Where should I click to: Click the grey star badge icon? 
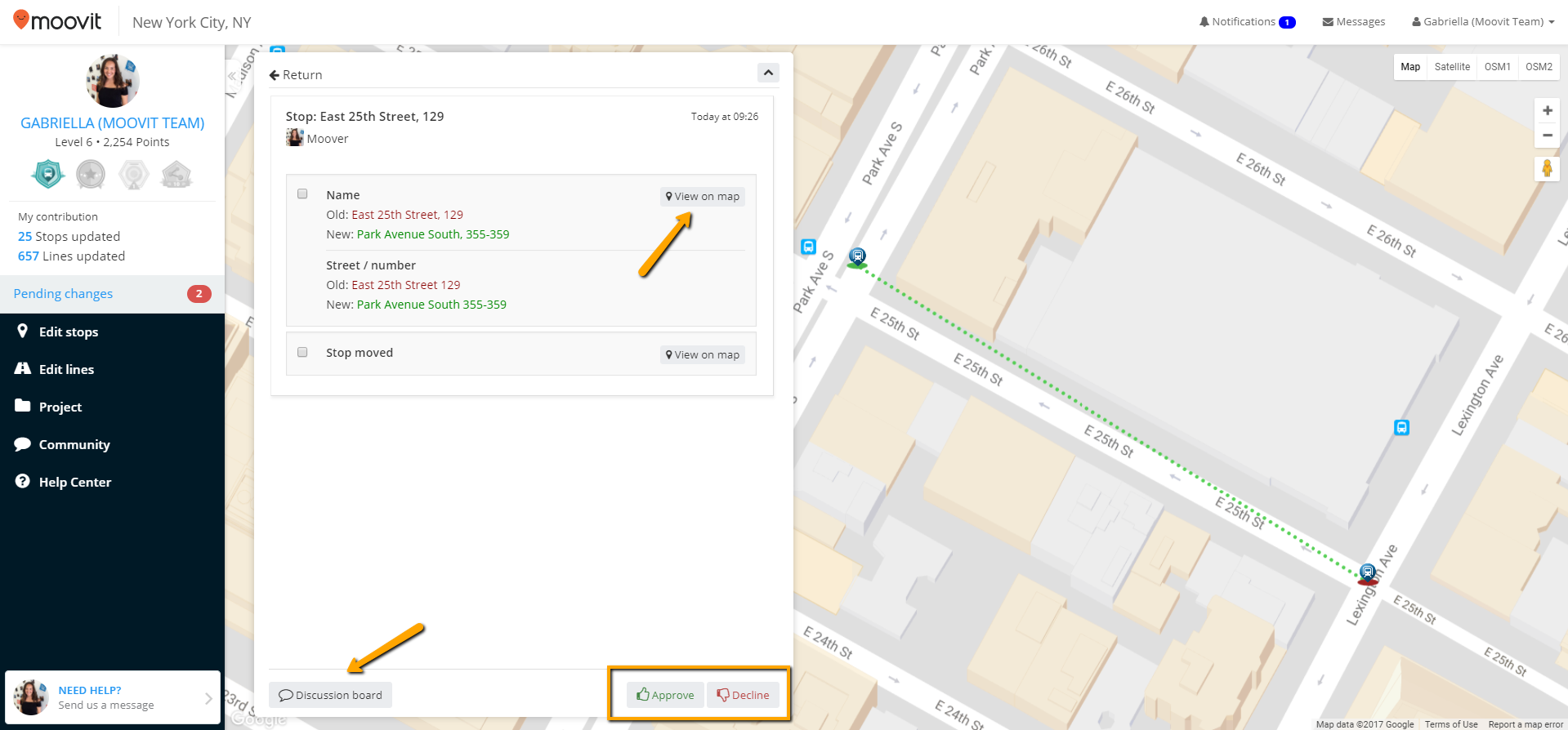click(91, 174)
